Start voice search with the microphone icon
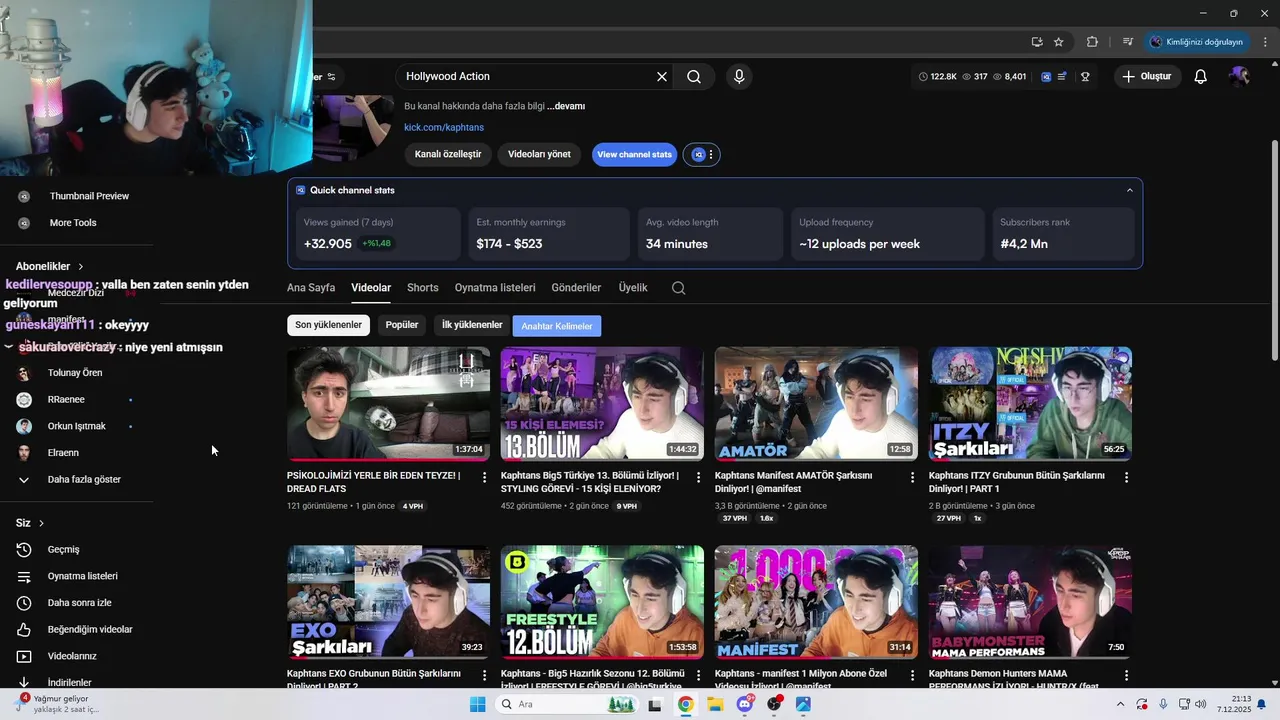 pyautogui.click(x=739, y=76)
